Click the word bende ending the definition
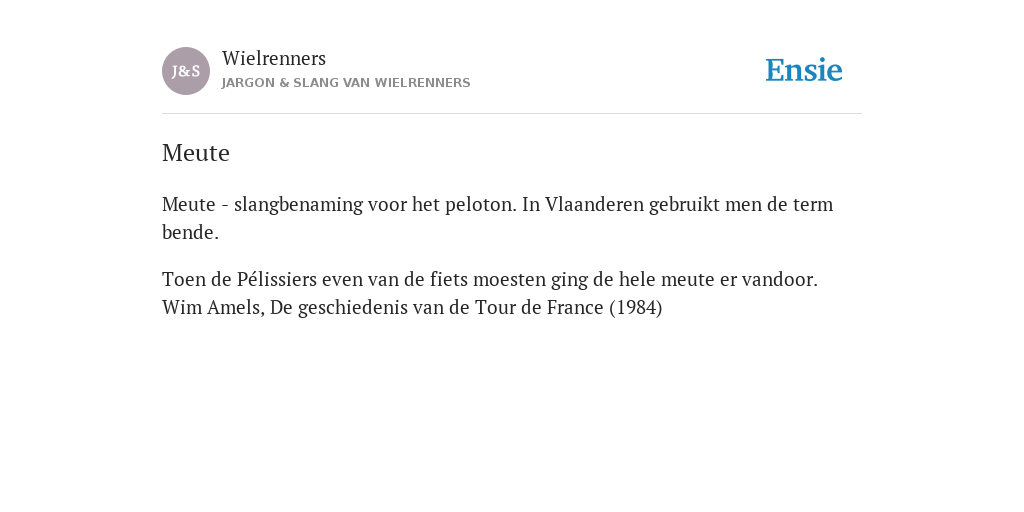This screenshot has height=512, width=1024. click(190, 232)
